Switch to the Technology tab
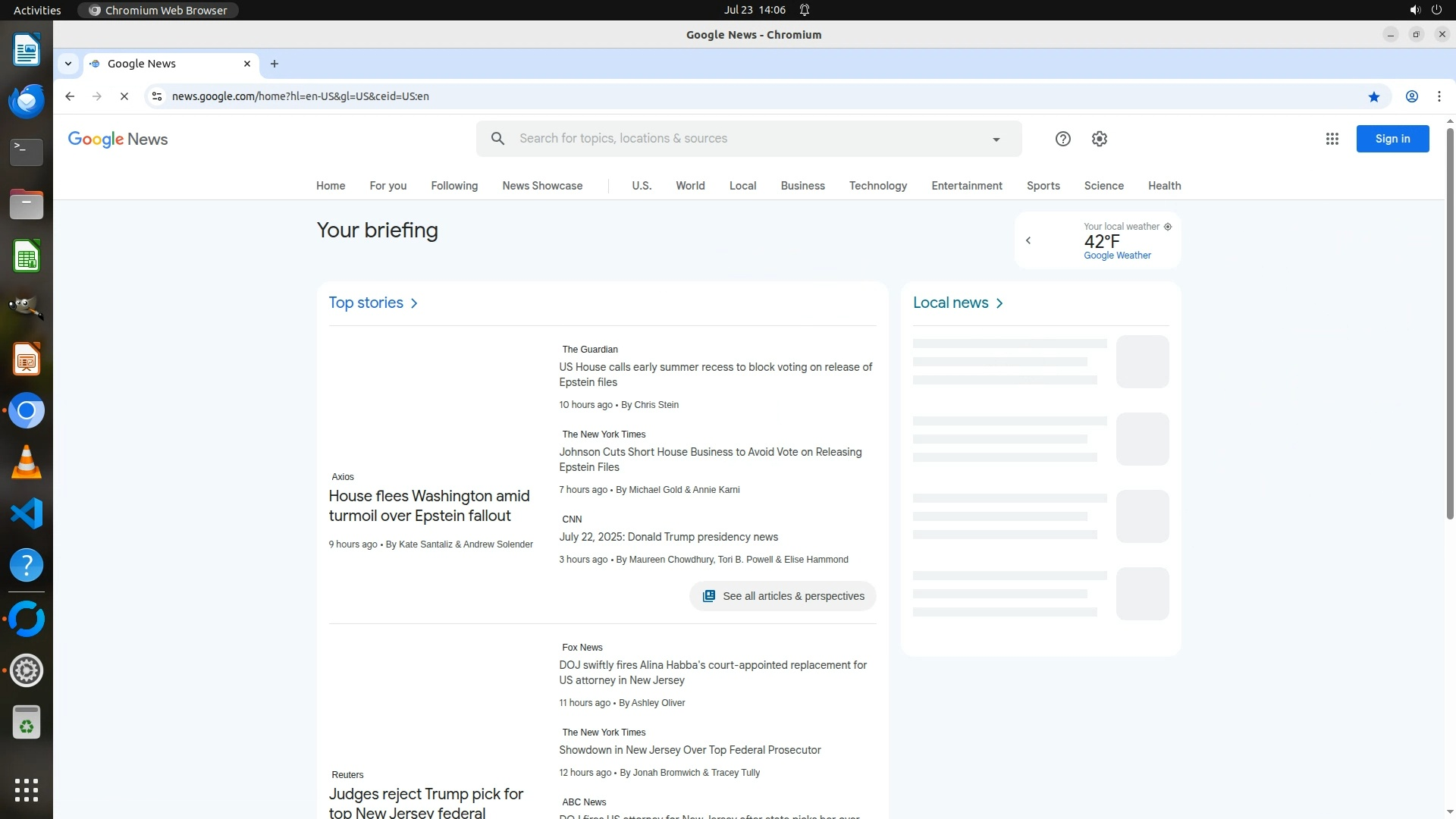 point(877,186)
